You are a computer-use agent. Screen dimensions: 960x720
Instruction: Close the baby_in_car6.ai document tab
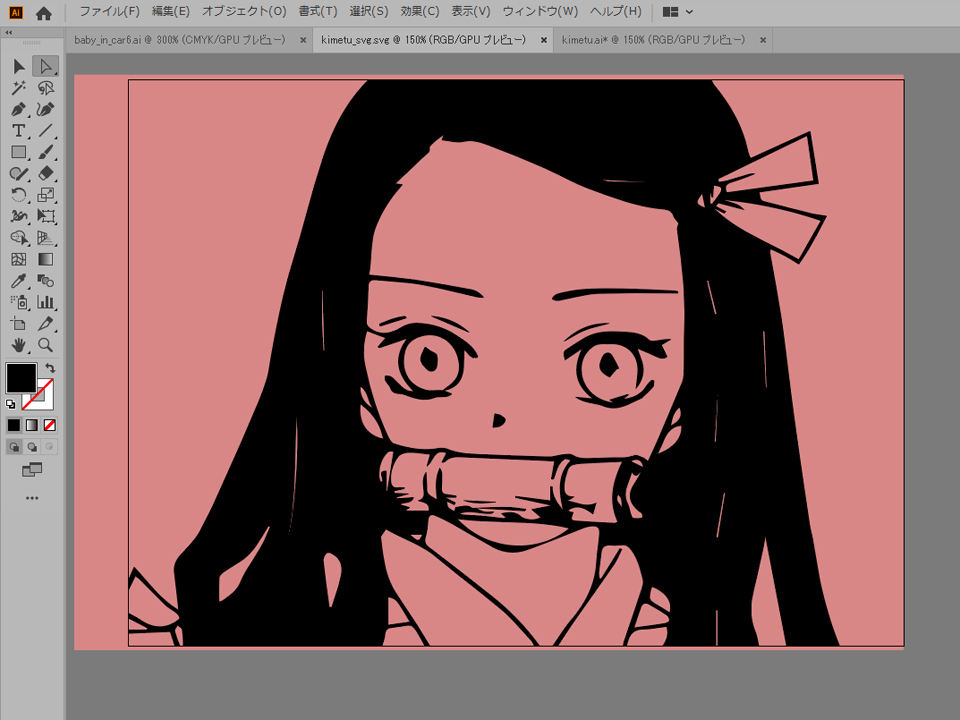(x=303, y=40)
